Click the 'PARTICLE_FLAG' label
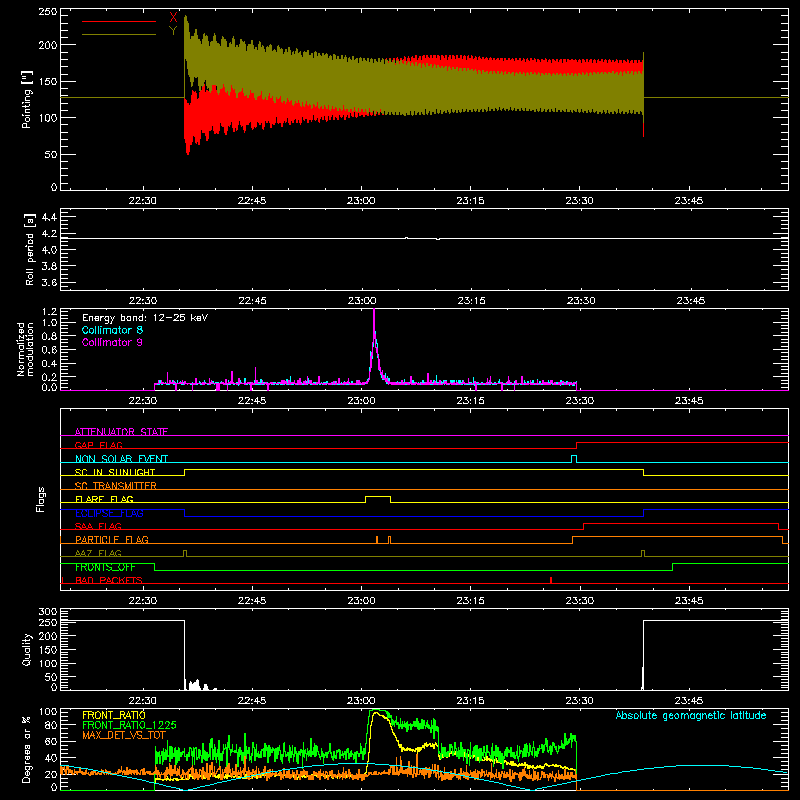800x800 pixels. [112, 539]
